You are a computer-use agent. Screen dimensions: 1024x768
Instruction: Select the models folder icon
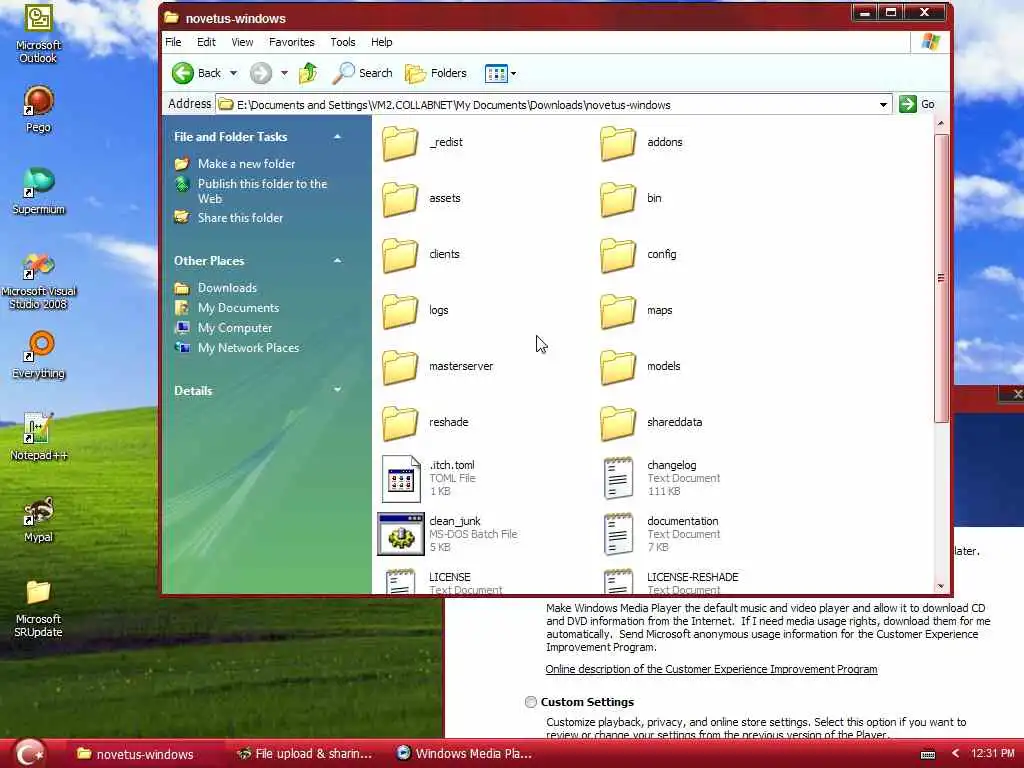pos(618,366)
